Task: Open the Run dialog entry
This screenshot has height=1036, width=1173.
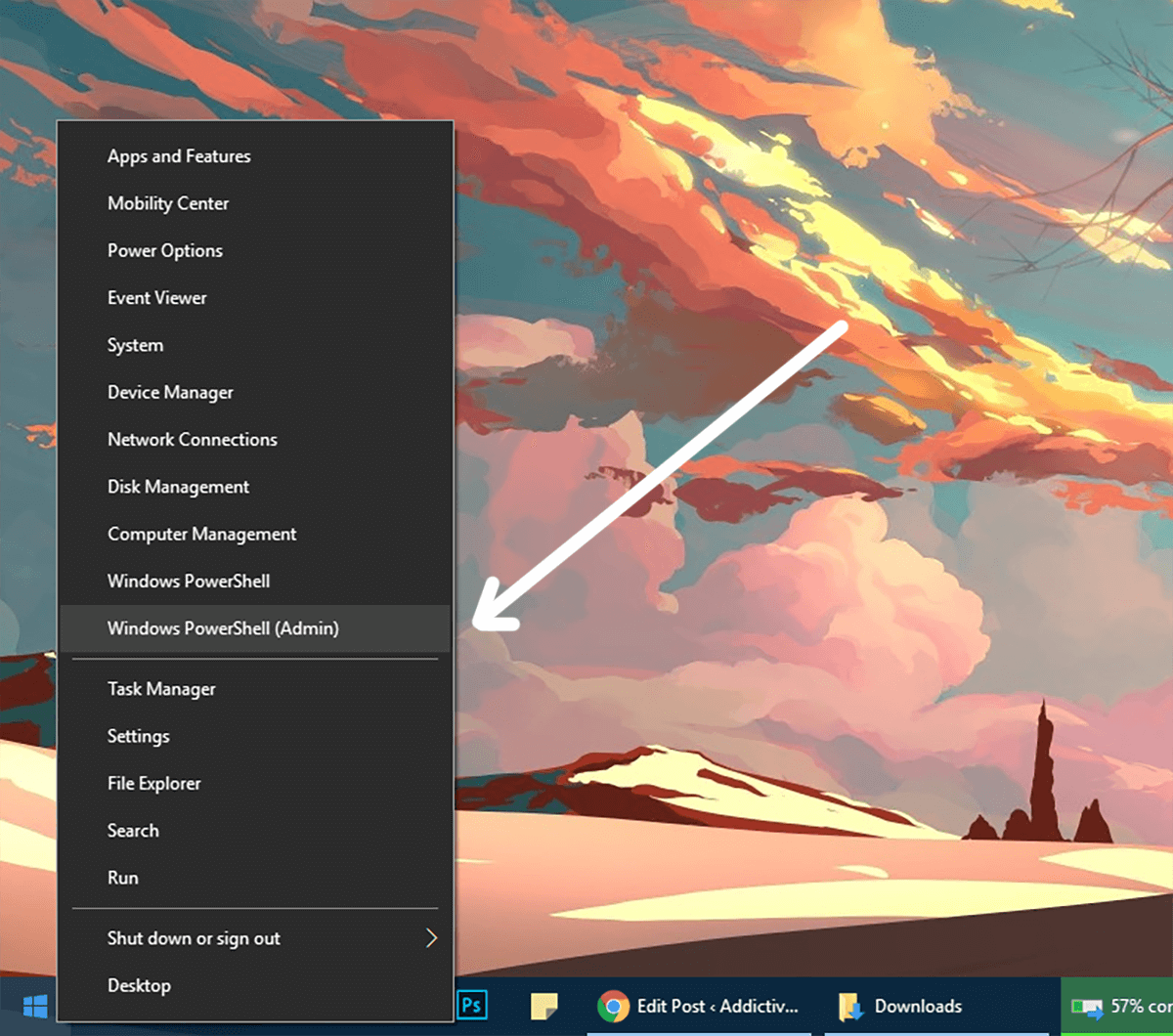Action: point(256,878)
